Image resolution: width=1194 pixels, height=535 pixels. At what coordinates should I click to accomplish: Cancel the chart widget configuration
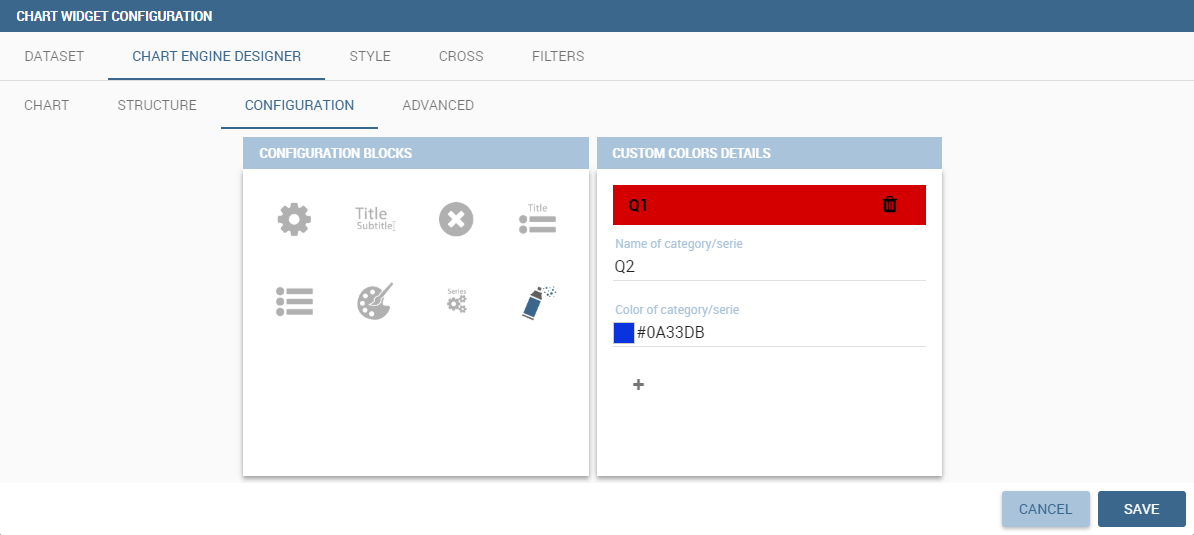pyautogui.click(x=1046, y=509)
